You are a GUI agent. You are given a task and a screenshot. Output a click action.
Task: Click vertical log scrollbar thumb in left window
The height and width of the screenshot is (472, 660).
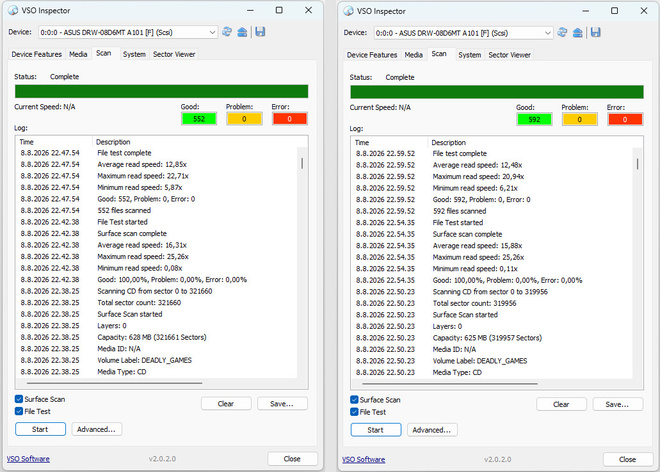pyautogui.click(x=302, y=163)
